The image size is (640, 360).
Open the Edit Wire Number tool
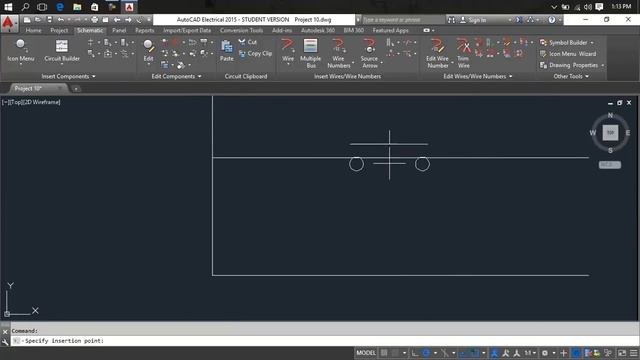437,53
